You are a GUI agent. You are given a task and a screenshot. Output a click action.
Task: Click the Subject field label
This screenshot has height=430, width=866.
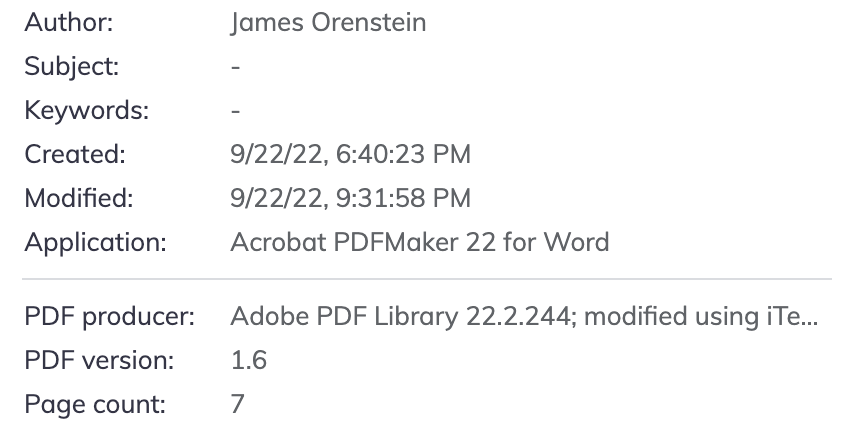(71, 67)
